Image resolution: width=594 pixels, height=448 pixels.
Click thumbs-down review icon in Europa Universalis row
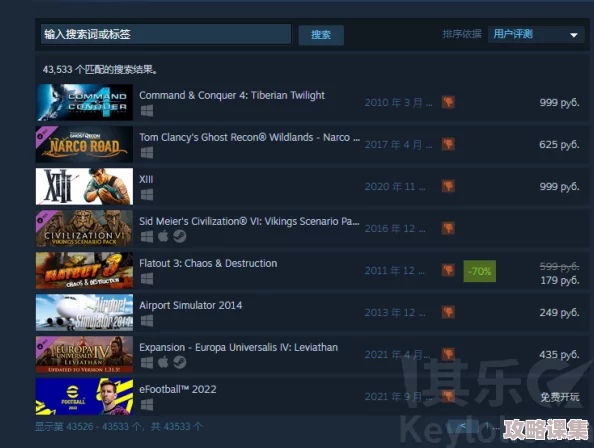448,354
